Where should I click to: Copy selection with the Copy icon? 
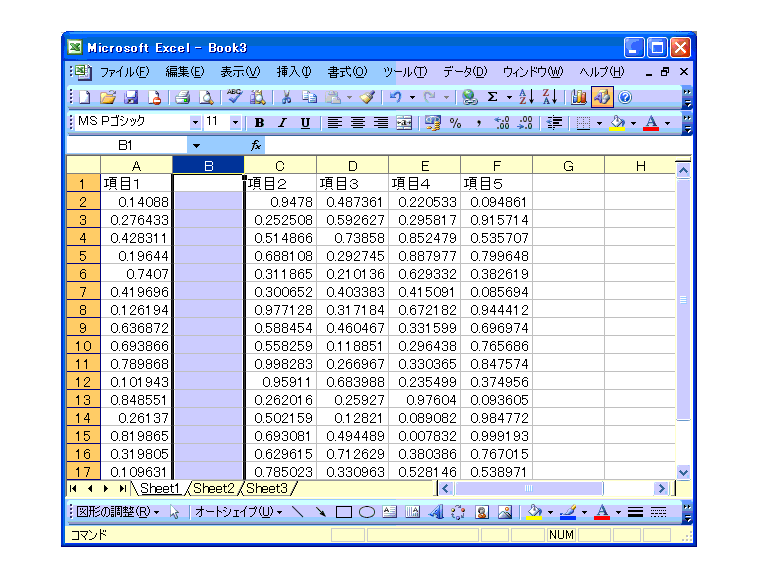(x=309, y=98)
